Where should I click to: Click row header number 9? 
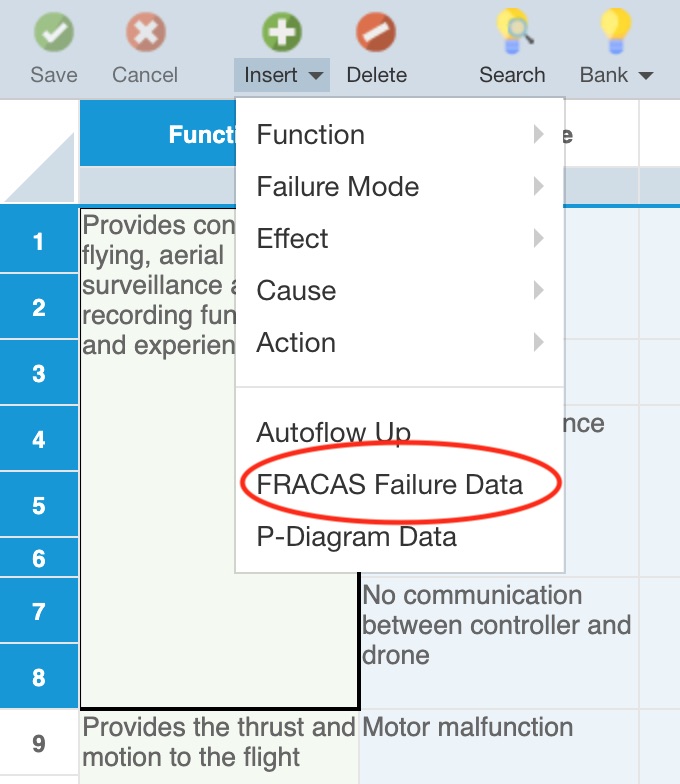[39, 743]
